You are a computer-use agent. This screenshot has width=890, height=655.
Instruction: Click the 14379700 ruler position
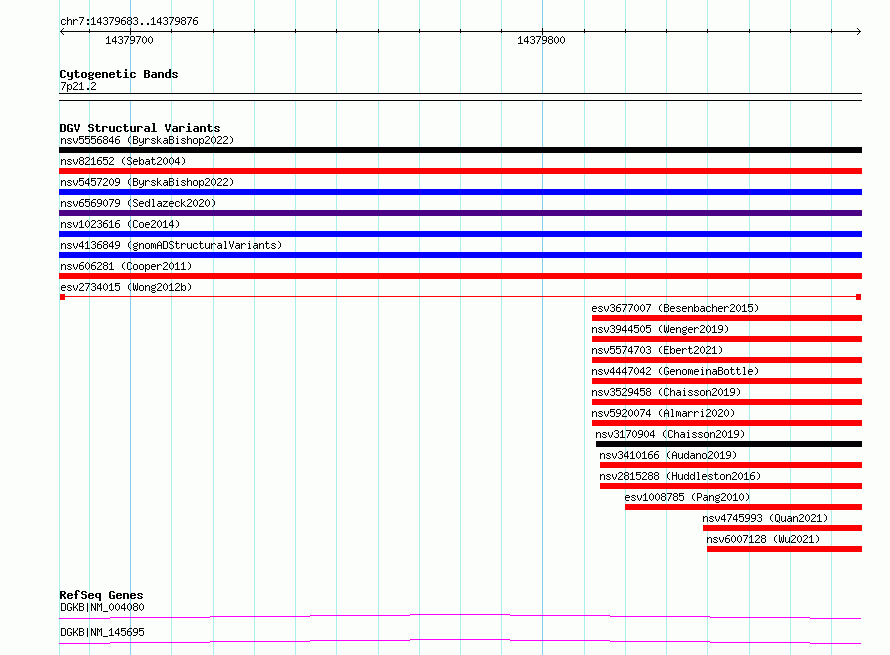[x=129, y=40]
